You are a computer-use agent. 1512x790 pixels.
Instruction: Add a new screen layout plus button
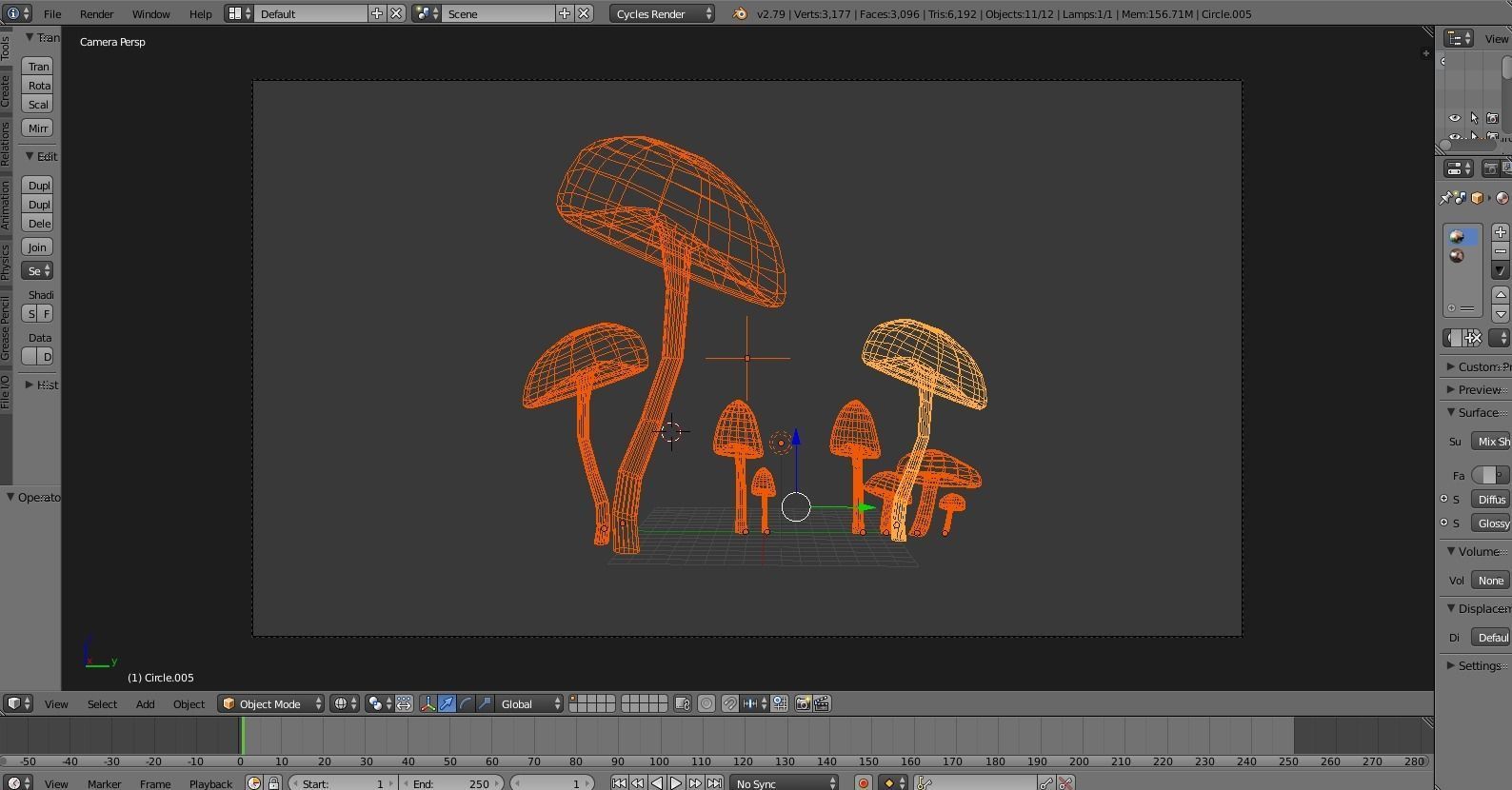point(377,14)
